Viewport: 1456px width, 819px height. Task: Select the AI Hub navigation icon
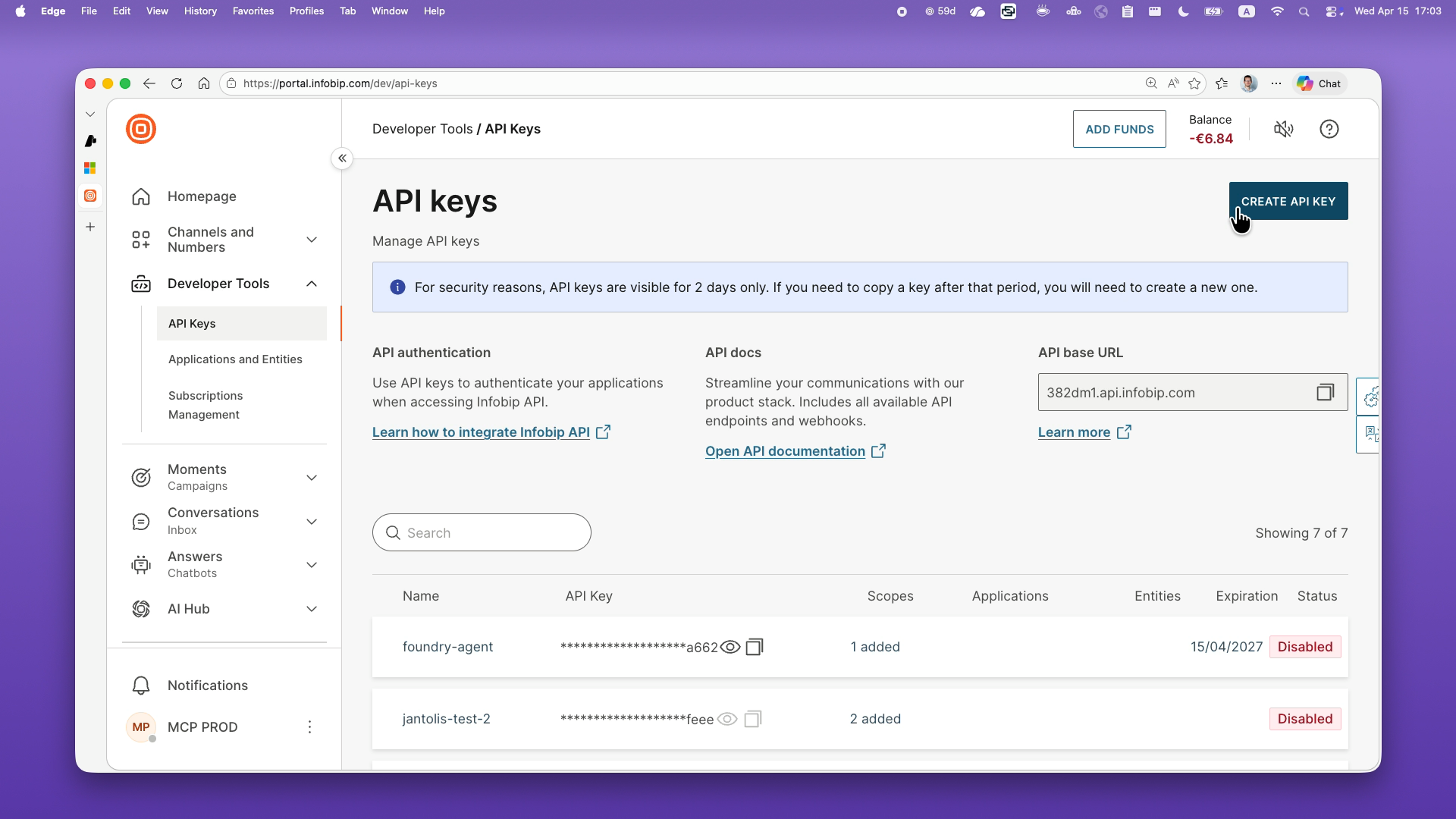[141, 609]
